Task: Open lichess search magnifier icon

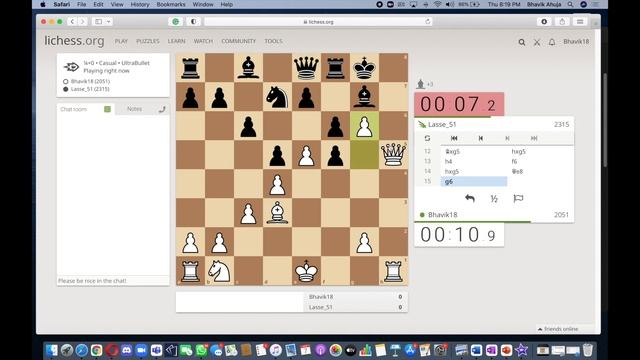Action: 522,42
